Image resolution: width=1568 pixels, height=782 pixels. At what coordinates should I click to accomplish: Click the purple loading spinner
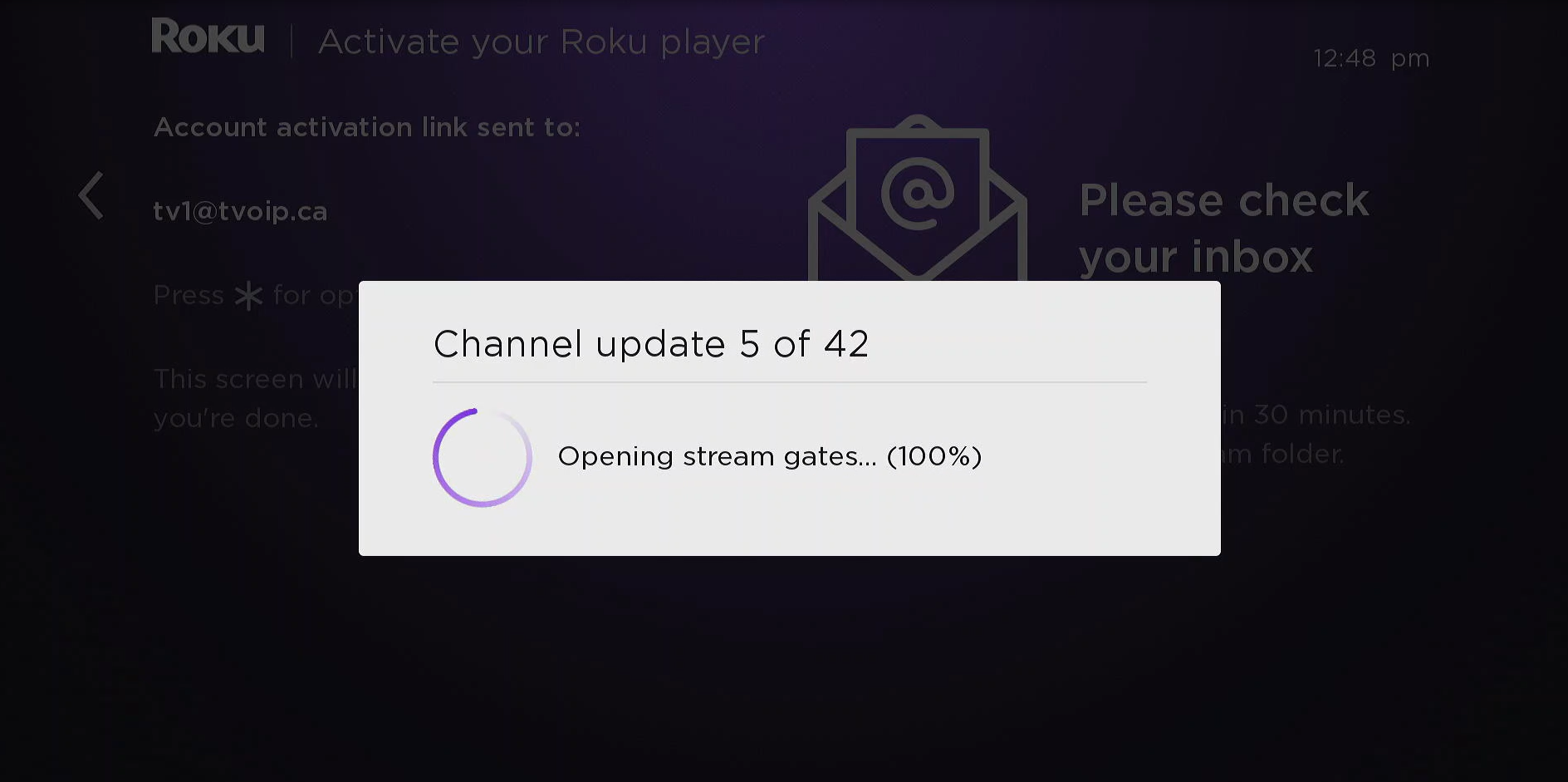(482, 457)
